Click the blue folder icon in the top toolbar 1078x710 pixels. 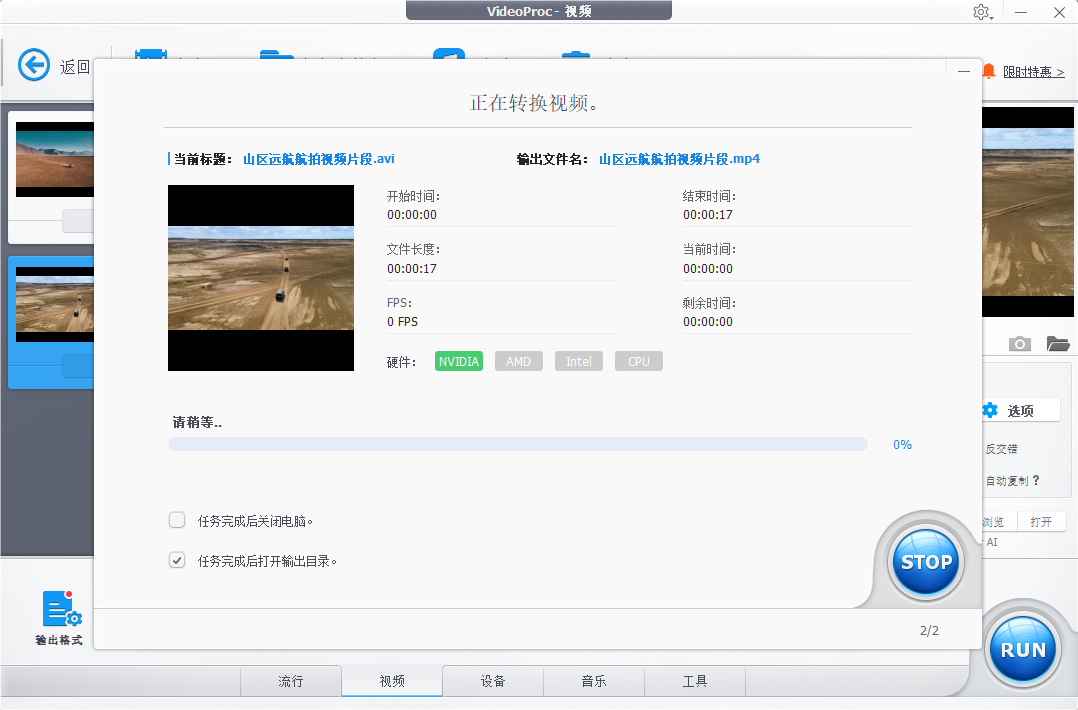(276, 55)
